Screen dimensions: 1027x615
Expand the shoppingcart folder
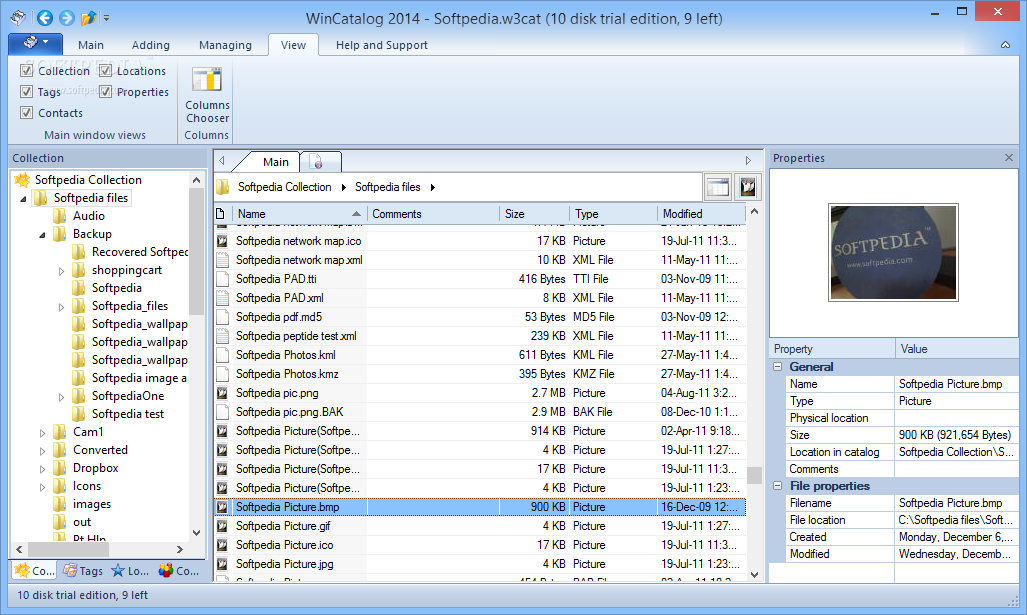pos(62,270)
